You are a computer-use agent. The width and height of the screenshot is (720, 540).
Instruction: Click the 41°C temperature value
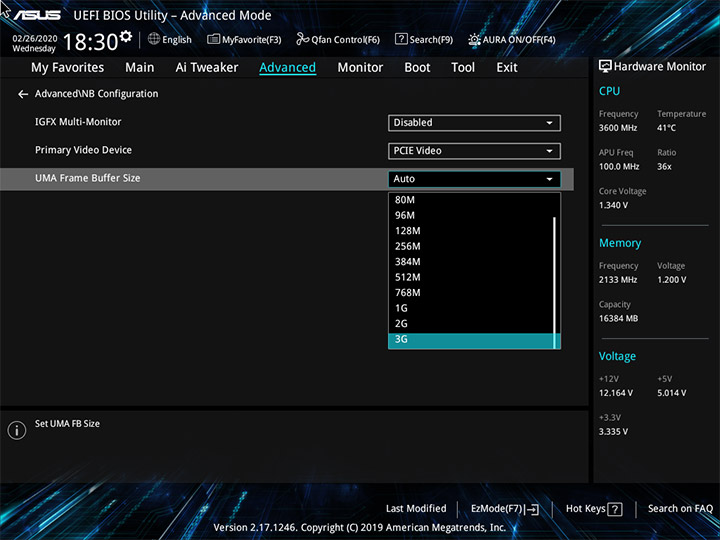[x=666, y=128]
